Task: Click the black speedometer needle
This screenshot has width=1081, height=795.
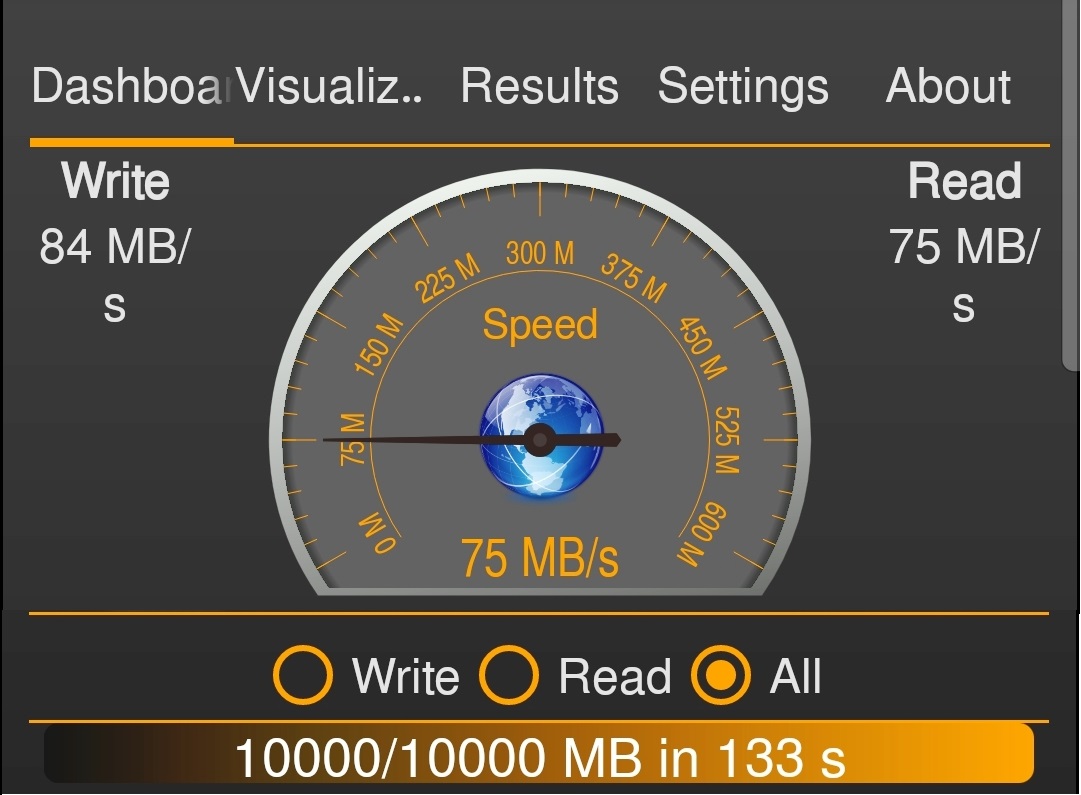Action: pyautogui.click(x=472, y=440)
